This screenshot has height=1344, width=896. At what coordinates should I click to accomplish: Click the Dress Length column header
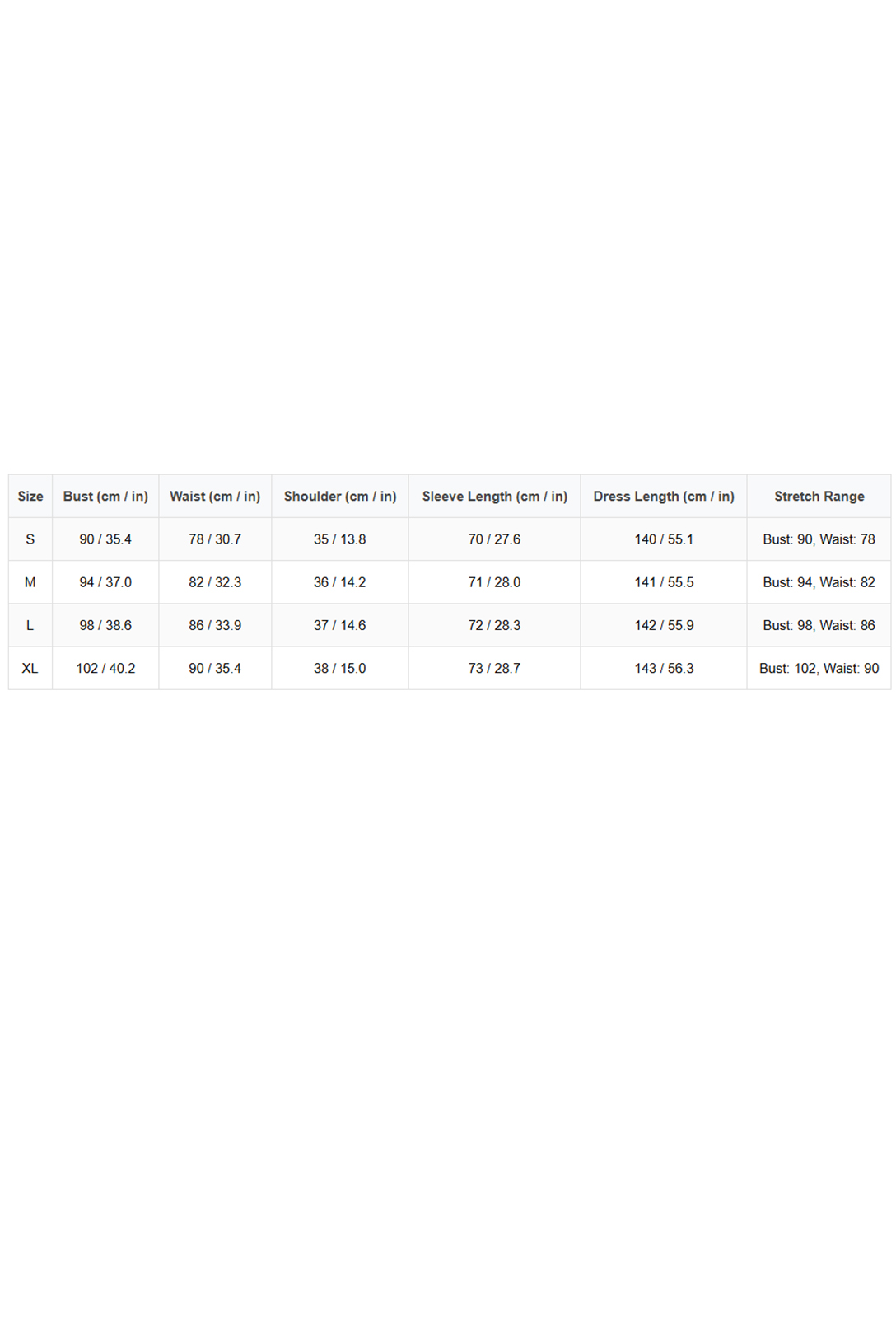664,496
